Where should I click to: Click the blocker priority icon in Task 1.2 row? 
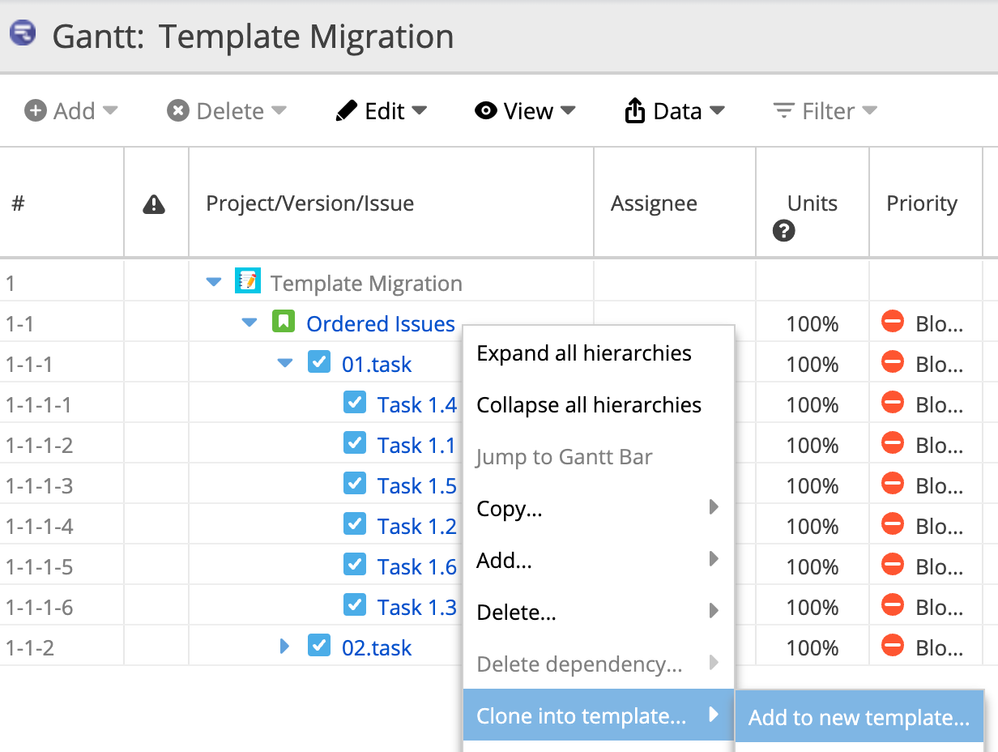coord(892,523)
